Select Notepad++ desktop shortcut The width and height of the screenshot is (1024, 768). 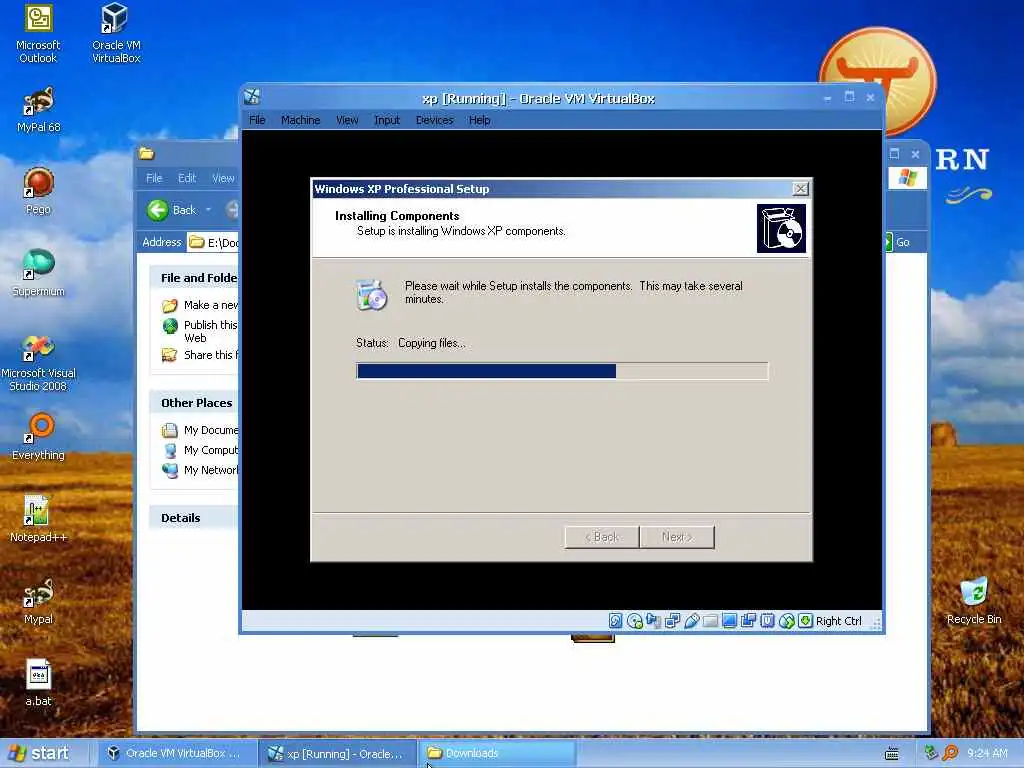click(x=38, y=519)
